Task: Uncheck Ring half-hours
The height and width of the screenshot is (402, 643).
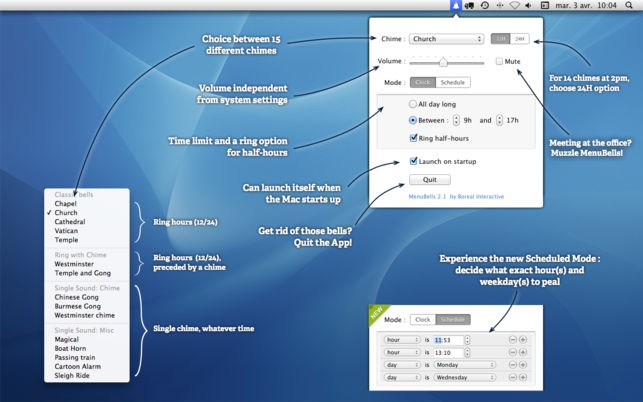Action: 413,138
